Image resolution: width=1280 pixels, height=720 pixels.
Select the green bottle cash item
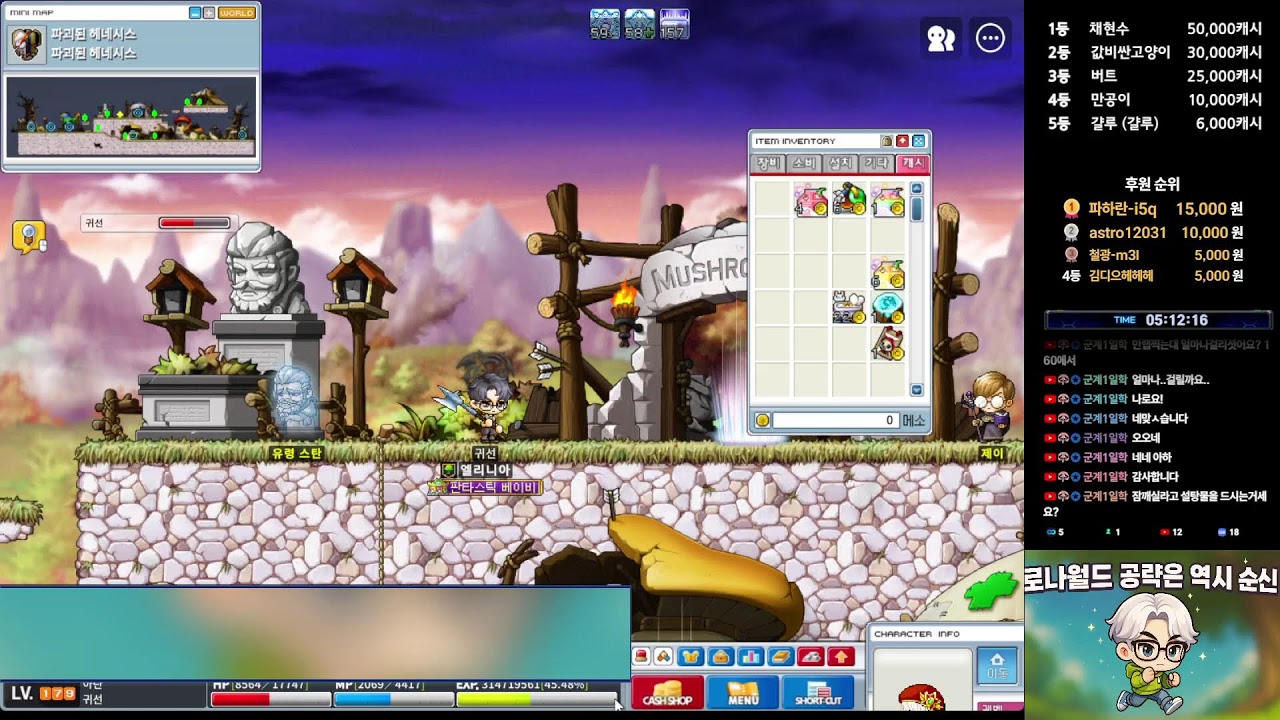pos(849,200)
